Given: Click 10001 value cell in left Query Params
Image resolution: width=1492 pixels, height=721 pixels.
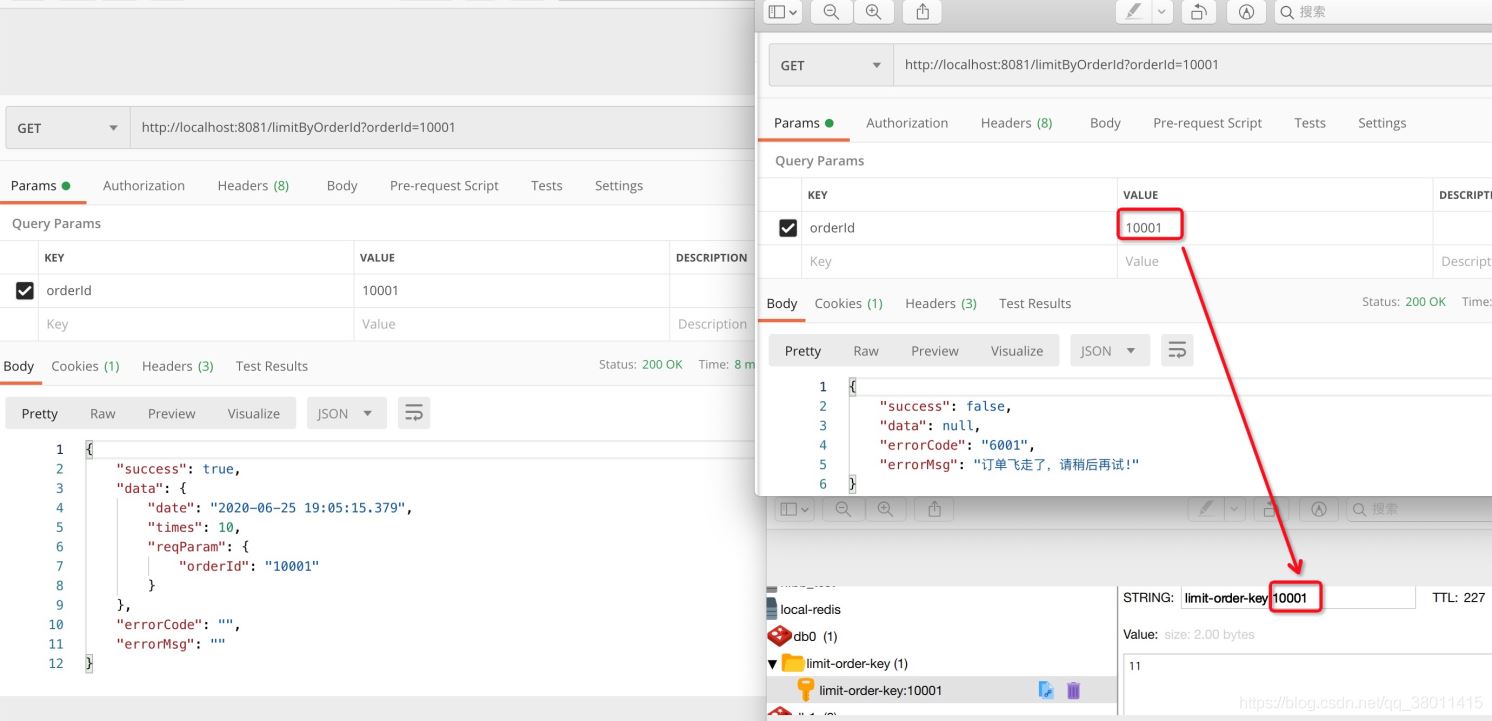Looking at the screenshot, I should pyautogui.click(x=511, y=290).
